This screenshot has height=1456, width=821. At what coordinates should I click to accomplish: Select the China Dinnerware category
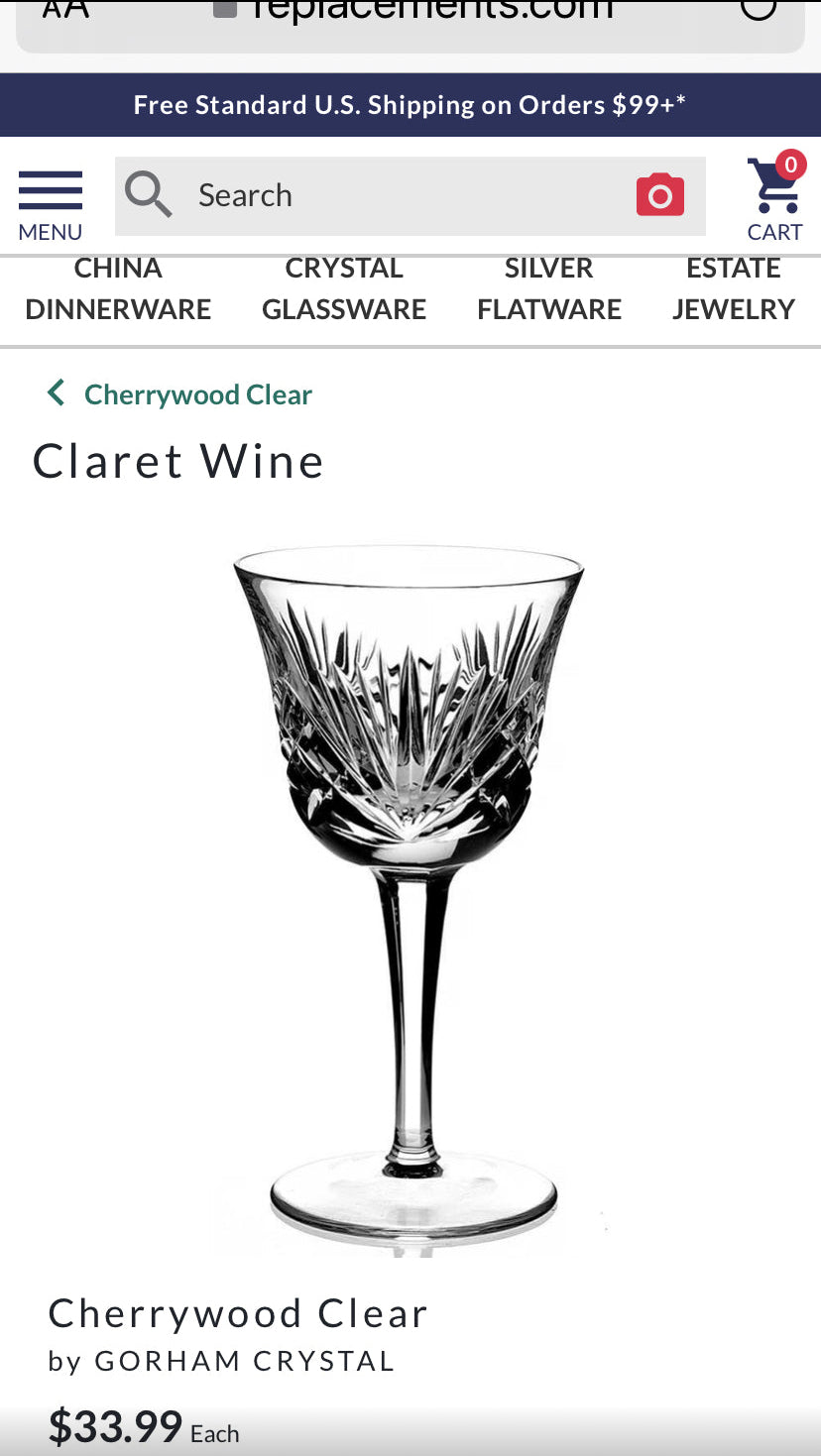click(x=118, y=289)
